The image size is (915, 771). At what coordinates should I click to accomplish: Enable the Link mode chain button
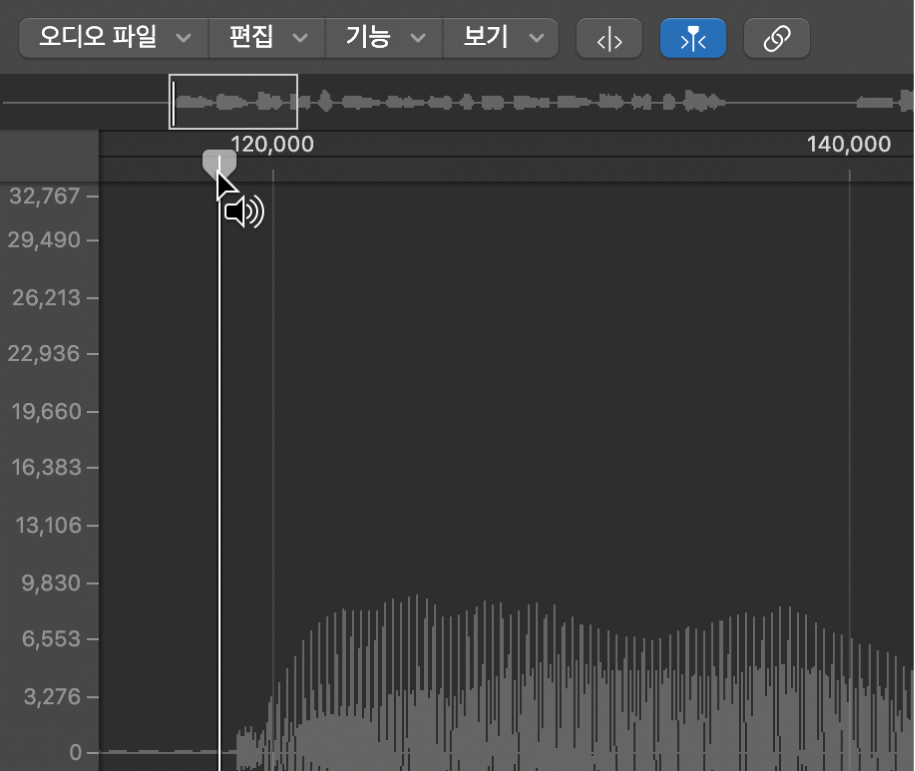(x=777, y=38)
